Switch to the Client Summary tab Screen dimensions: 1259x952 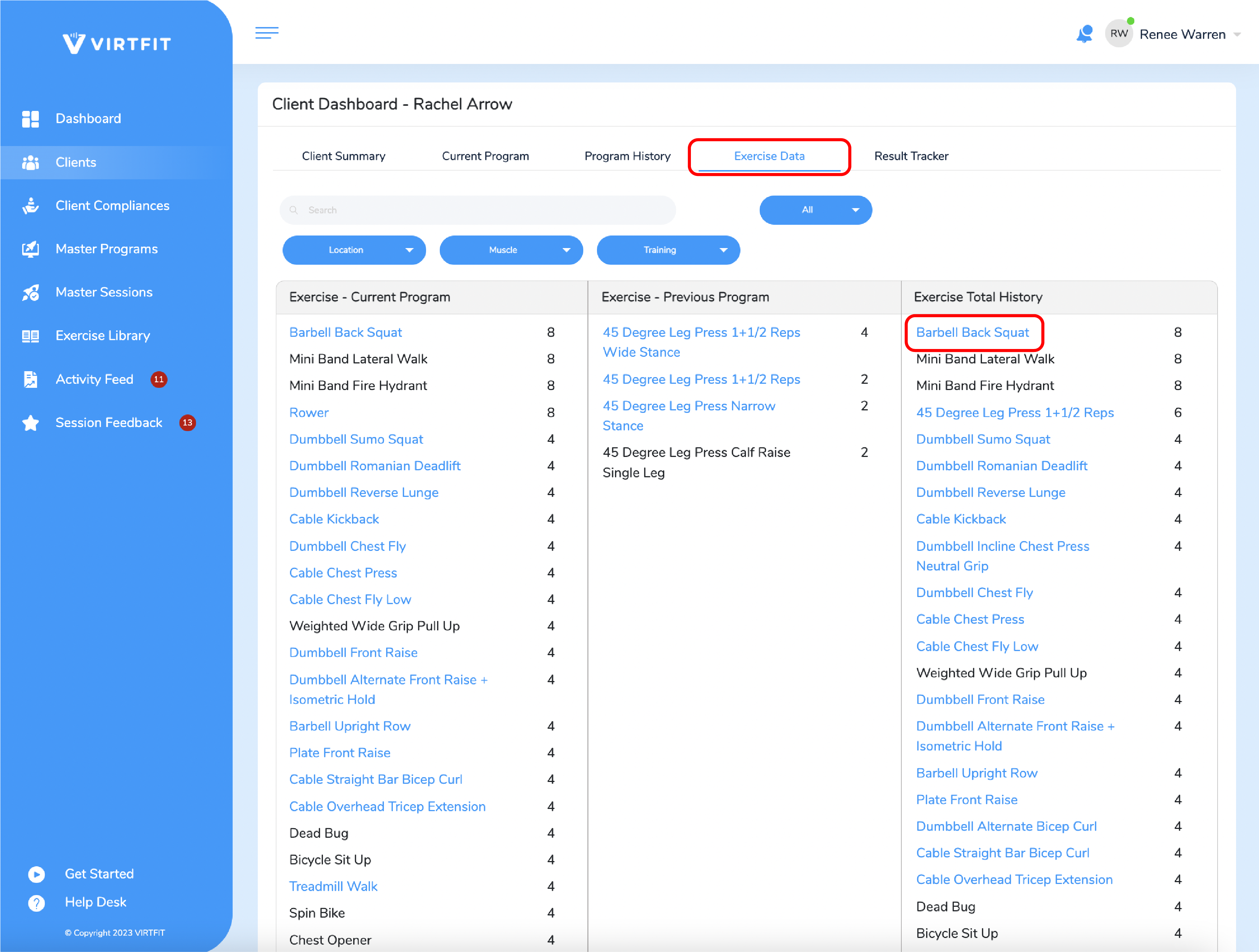click(x=343, y=156)
